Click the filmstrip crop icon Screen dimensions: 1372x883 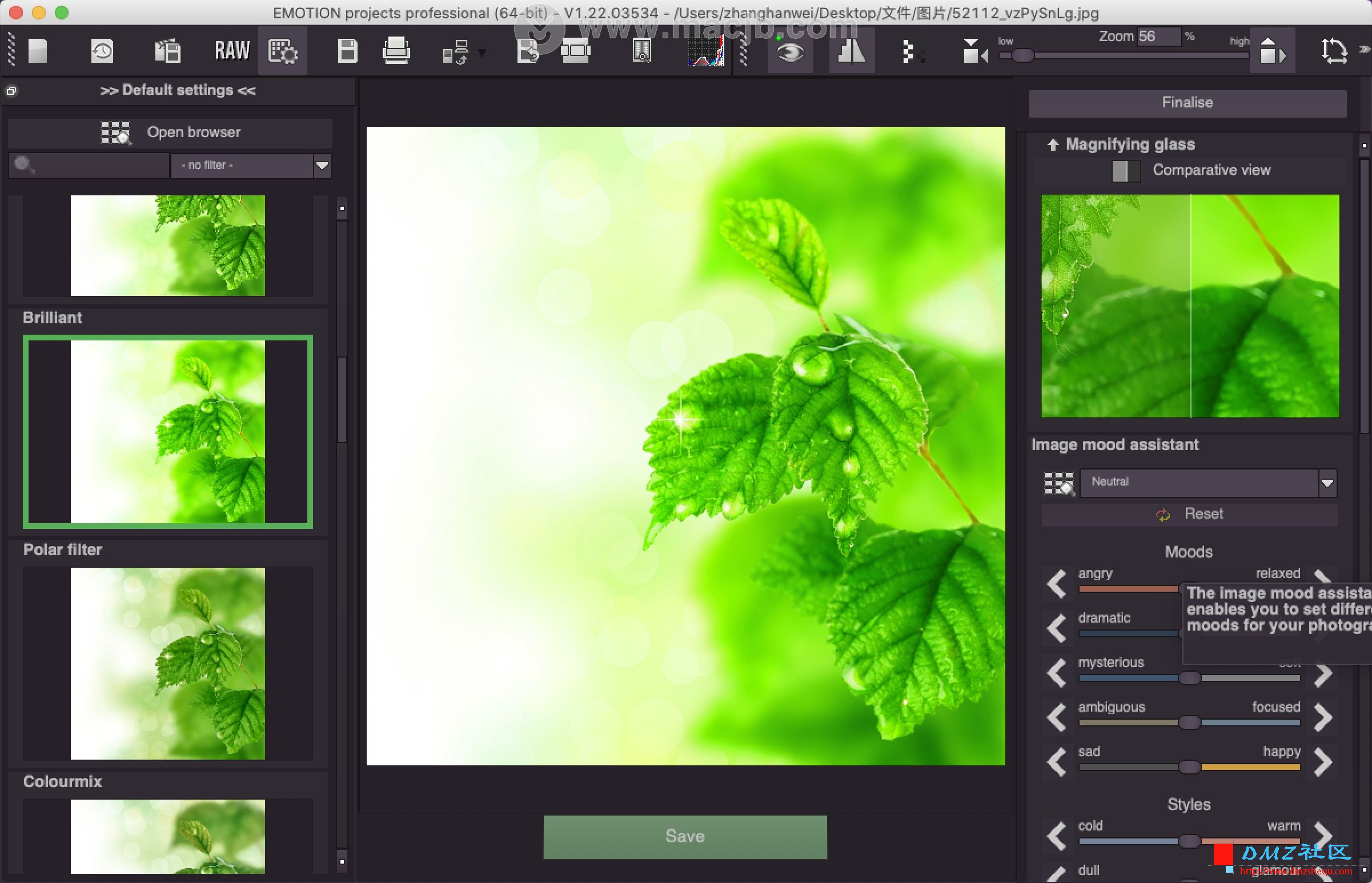[x=575, y=51]
